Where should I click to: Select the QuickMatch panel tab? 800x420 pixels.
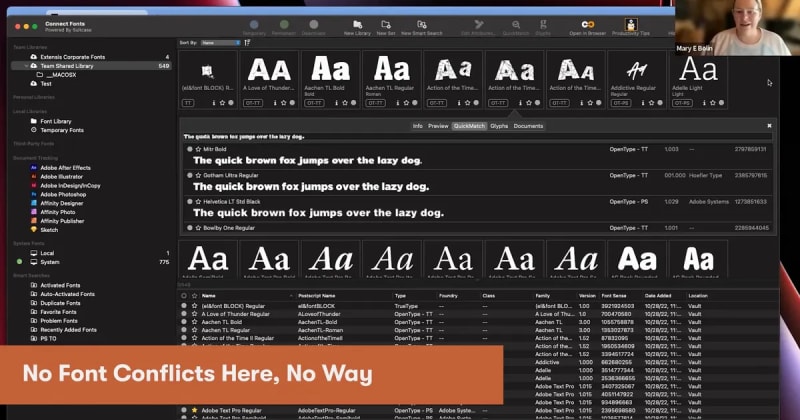[x=469, y=126]
